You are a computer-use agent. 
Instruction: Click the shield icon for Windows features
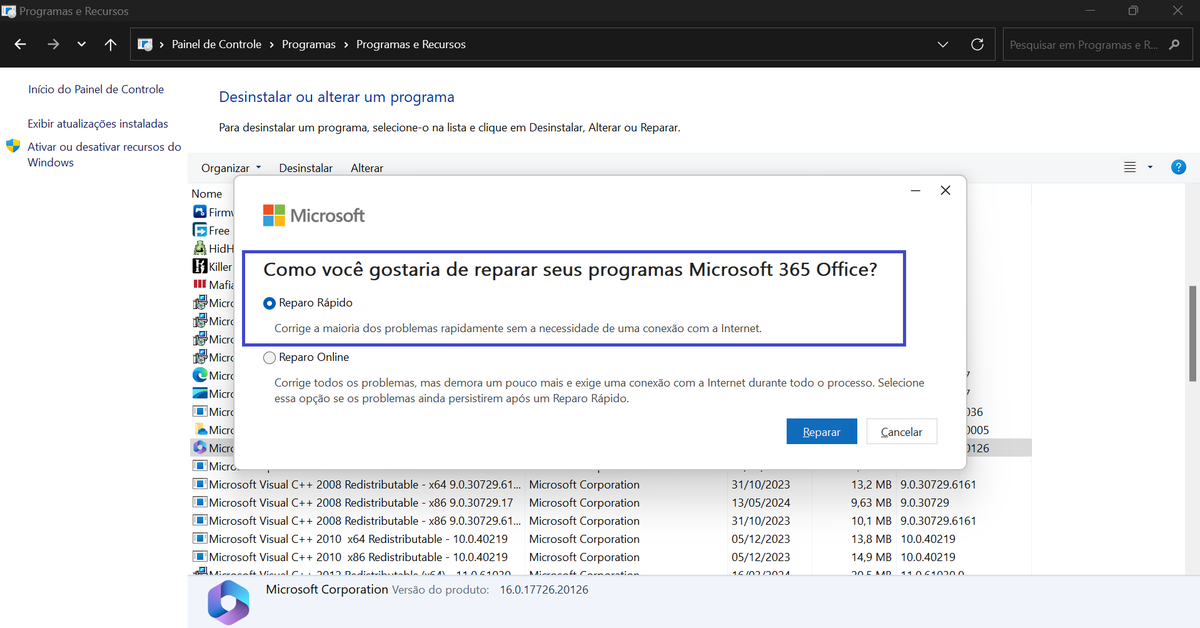pyautogui.click(x=14, y=147)
